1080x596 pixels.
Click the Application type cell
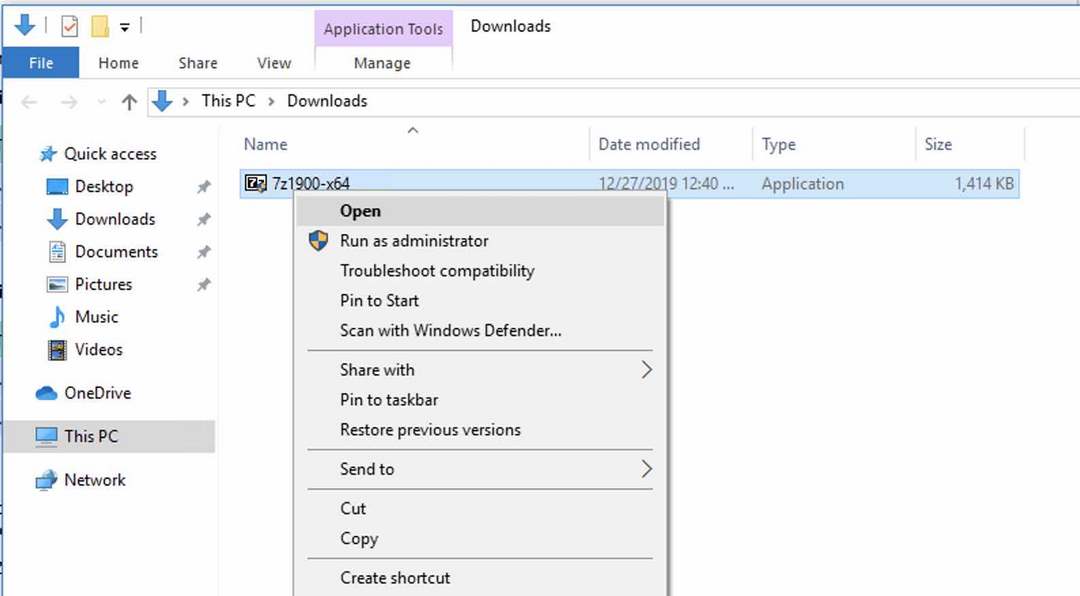[802, 183]
